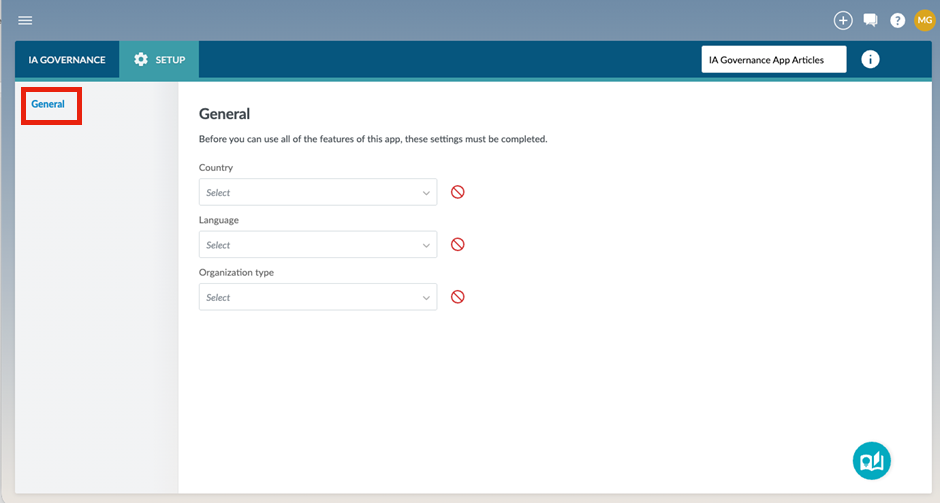
Task: Open the Language select field
Action: click(x=308, y=245)
